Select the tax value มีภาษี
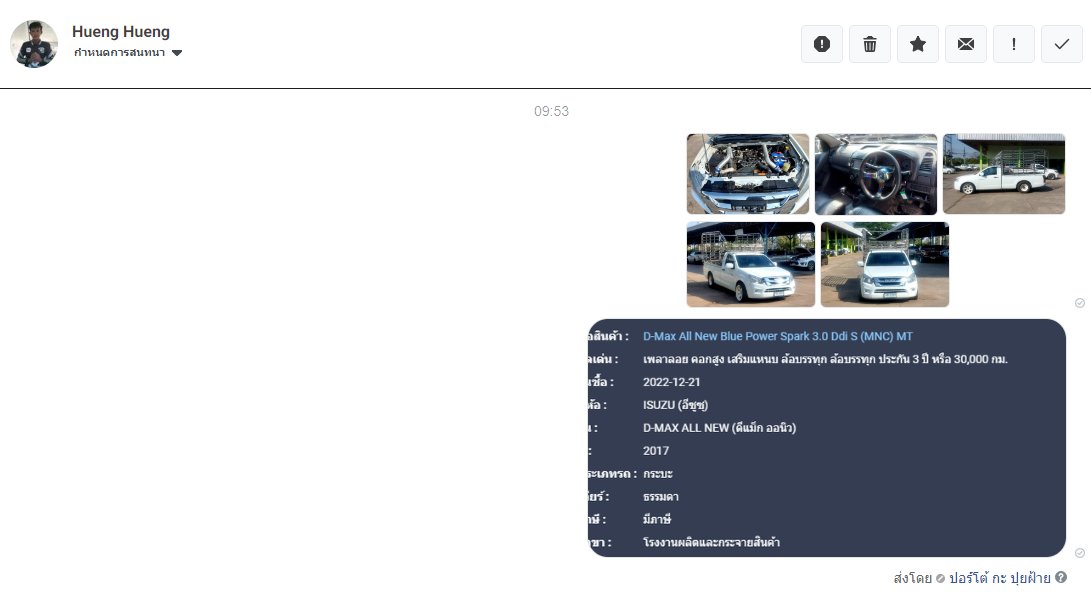Screen dimensions: 1091x615 coord(657,520)
